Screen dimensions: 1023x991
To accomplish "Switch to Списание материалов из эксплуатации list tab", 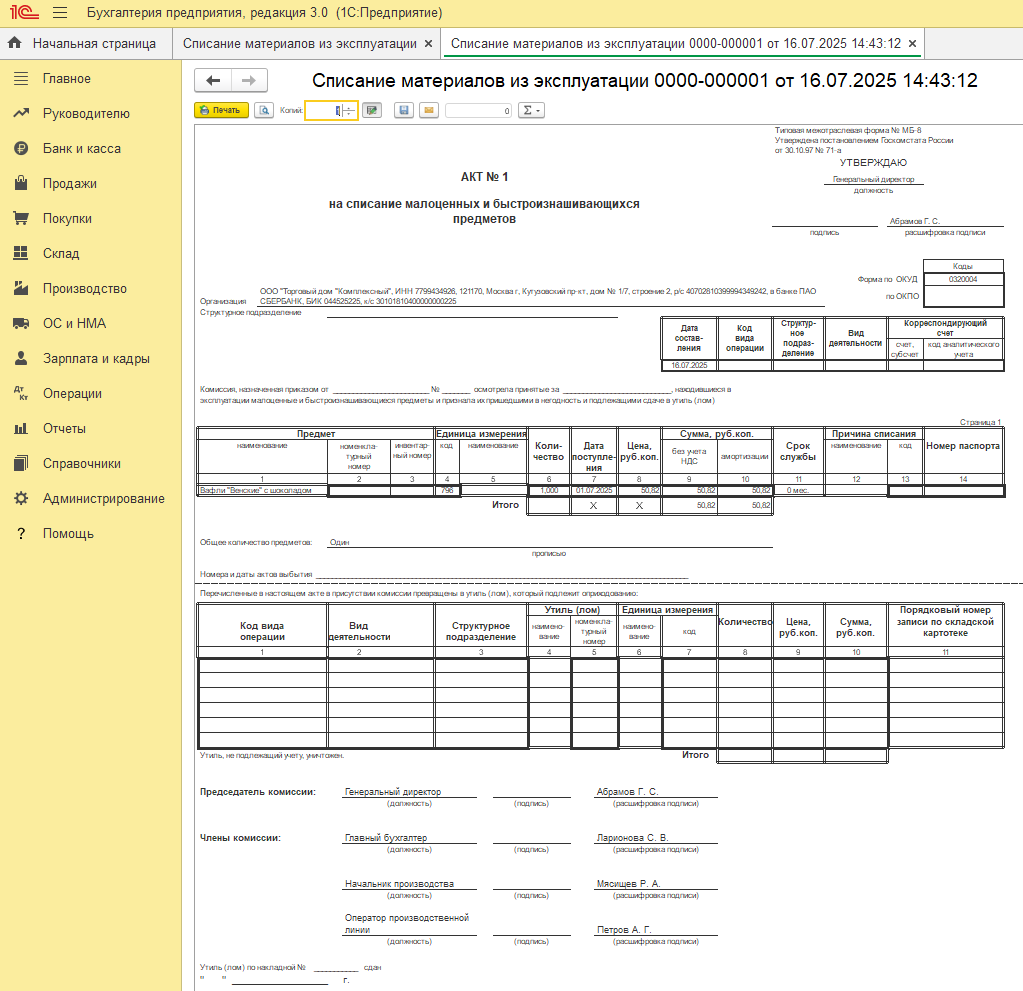I will pos(299,44).
